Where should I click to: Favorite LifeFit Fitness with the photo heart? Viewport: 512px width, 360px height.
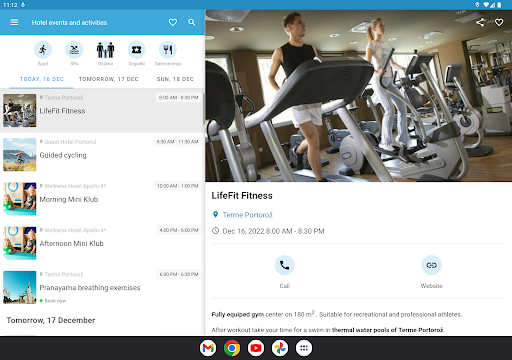coord(499,22)
